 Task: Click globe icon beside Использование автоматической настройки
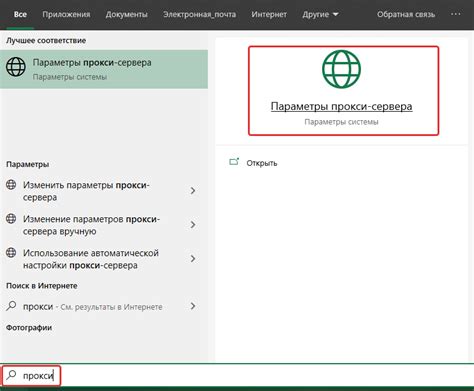11,253
